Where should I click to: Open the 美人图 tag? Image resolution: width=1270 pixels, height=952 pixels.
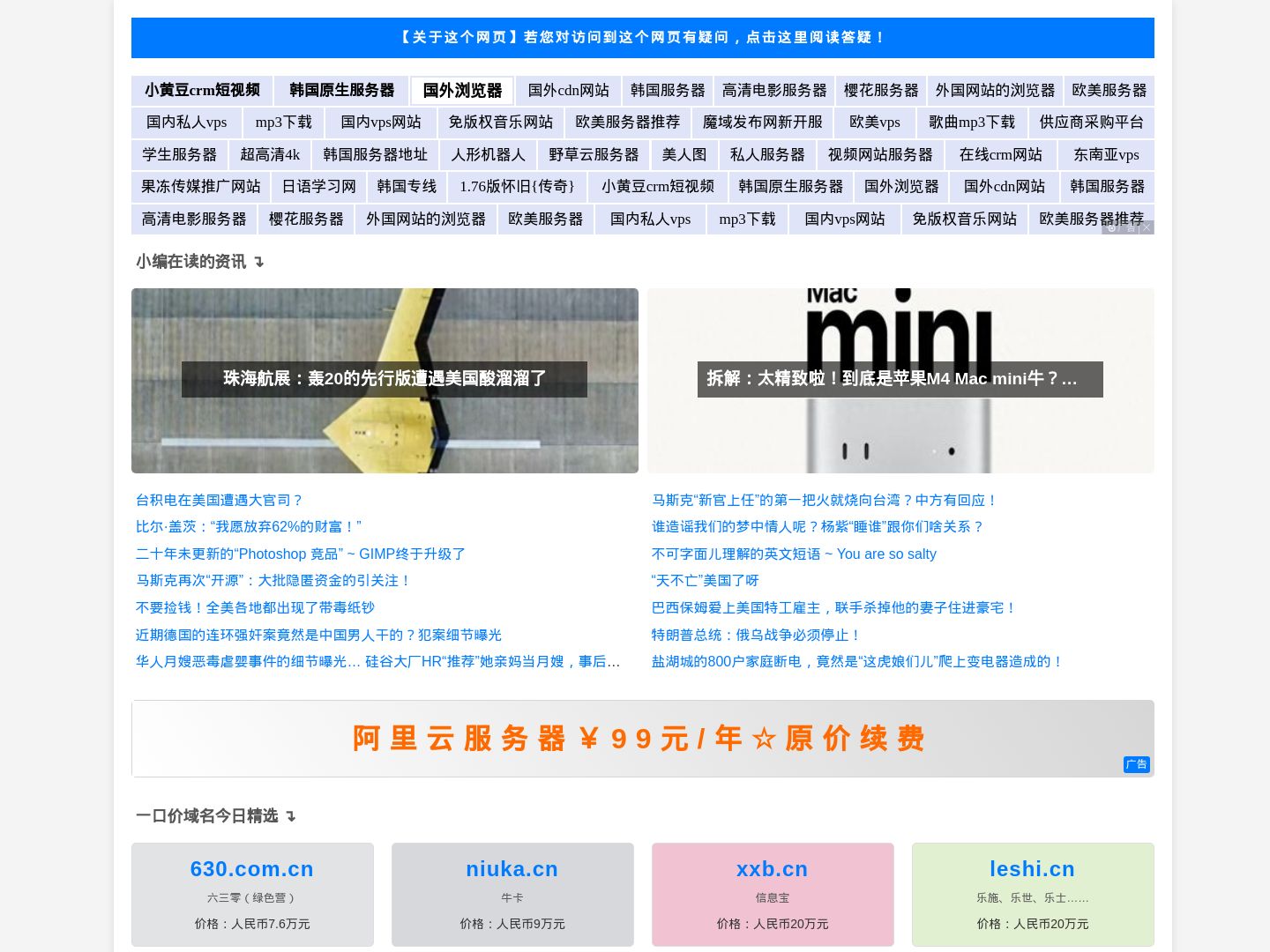(684, 155)
